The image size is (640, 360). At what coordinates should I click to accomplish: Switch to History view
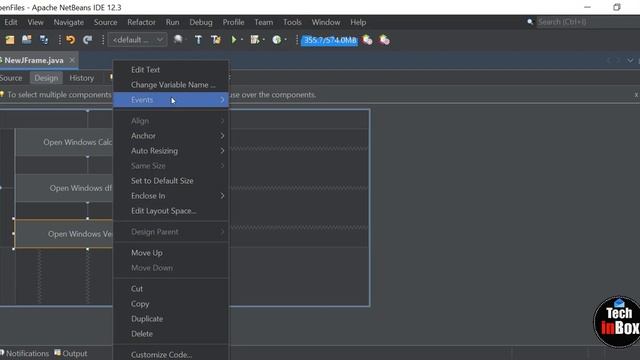(x=82, y=78)
